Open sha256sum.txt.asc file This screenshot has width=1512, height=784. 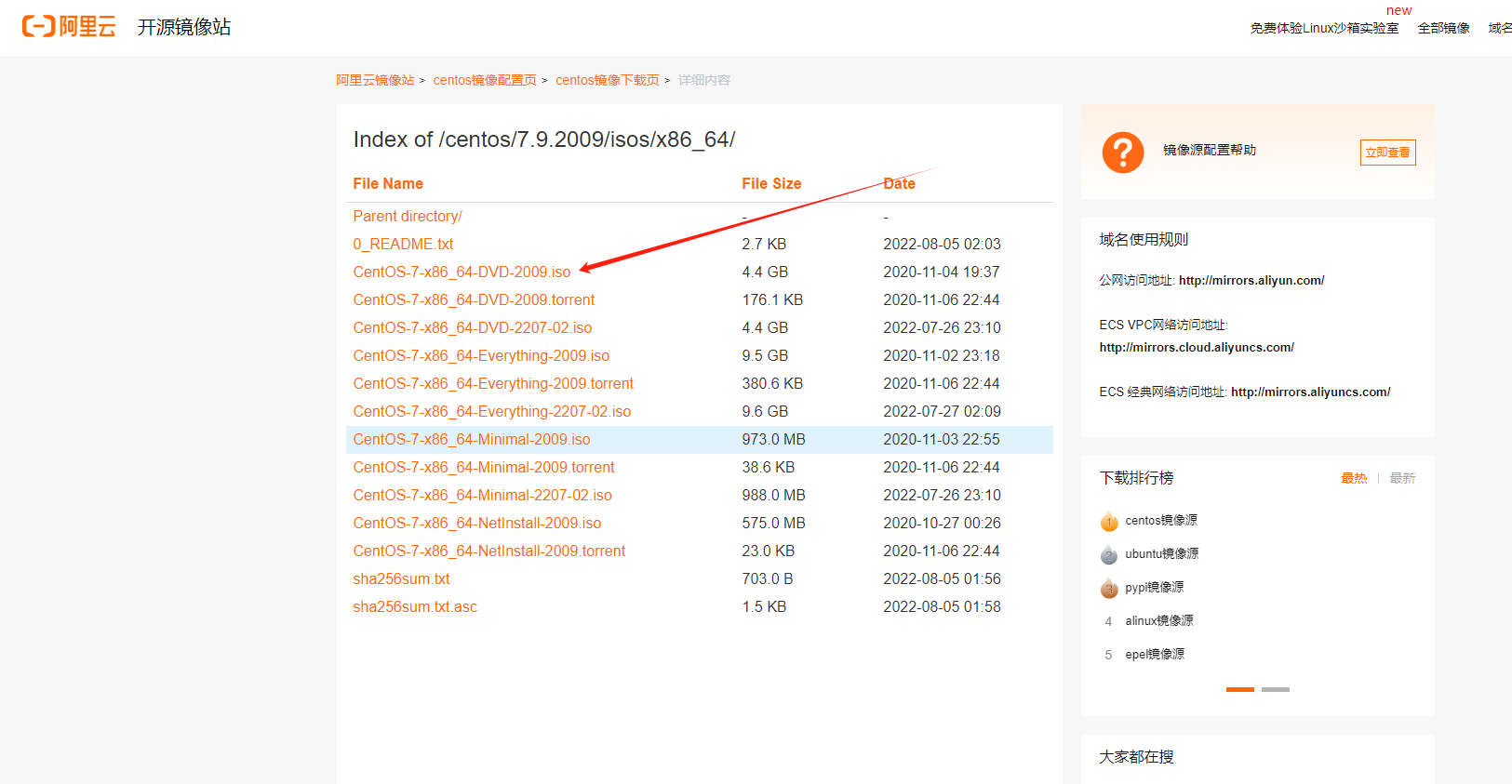pos(415,606)
